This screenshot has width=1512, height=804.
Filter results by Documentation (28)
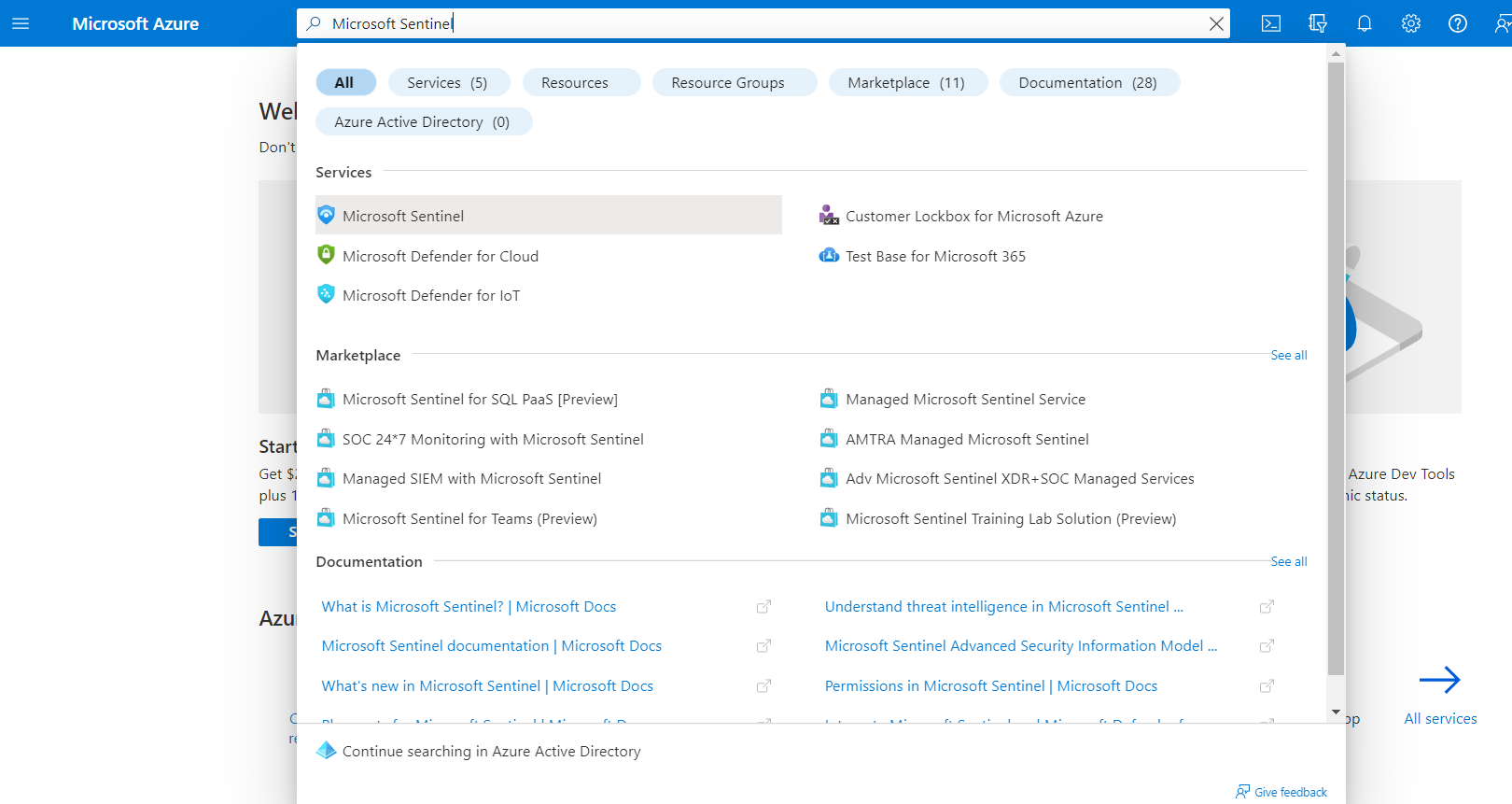coord(1087,82)
